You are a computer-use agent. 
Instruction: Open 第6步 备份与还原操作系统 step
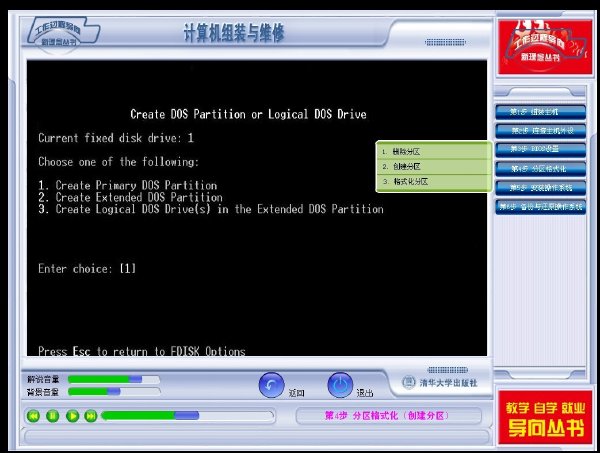click(x=540, y=207)
